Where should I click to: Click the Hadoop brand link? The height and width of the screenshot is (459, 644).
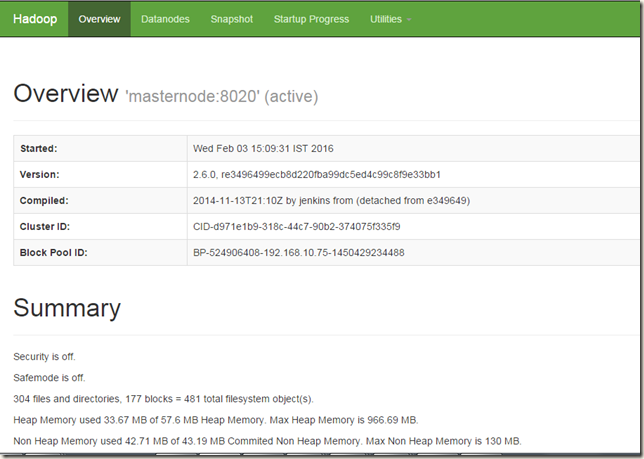click(35, 19)
